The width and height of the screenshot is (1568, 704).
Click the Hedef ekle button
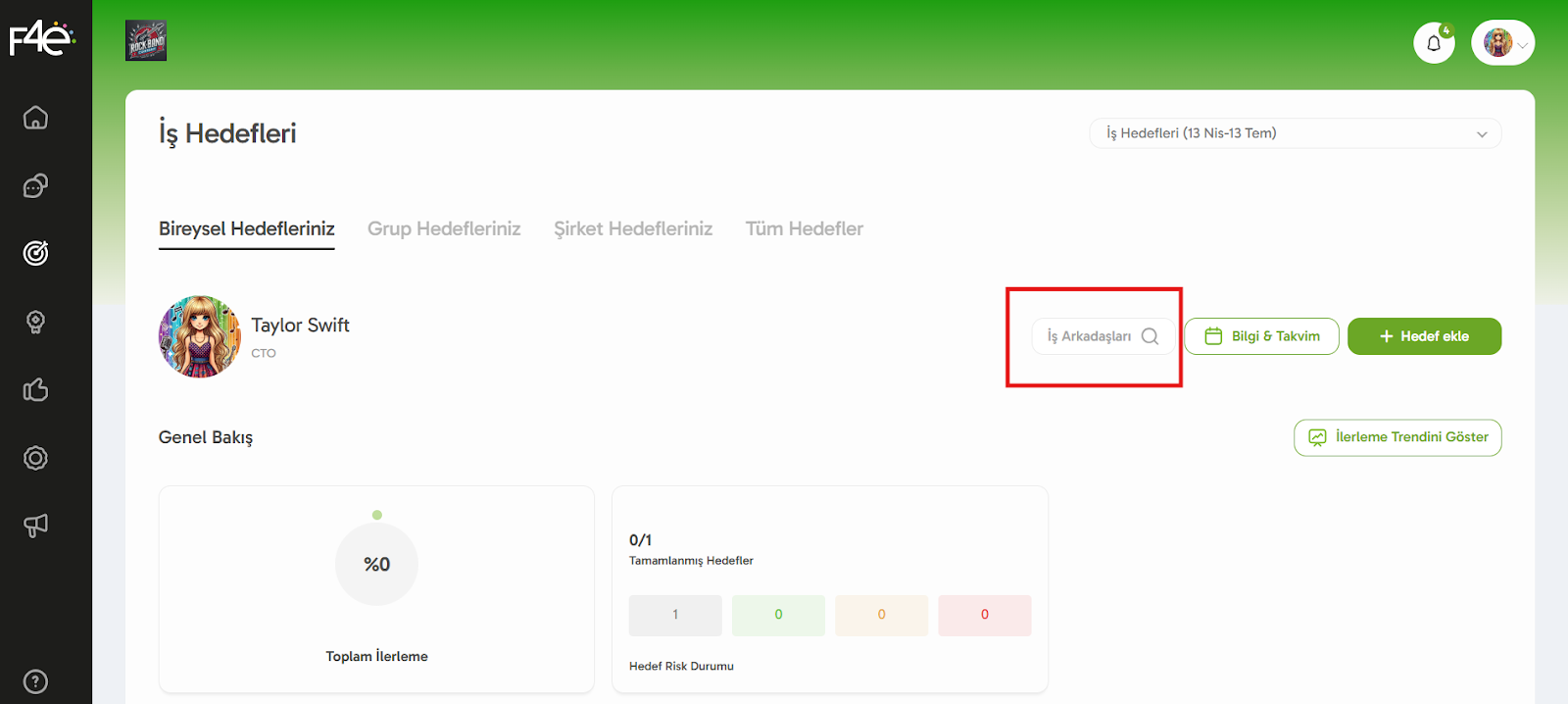pyautogui.click(x=1424, y=336)
